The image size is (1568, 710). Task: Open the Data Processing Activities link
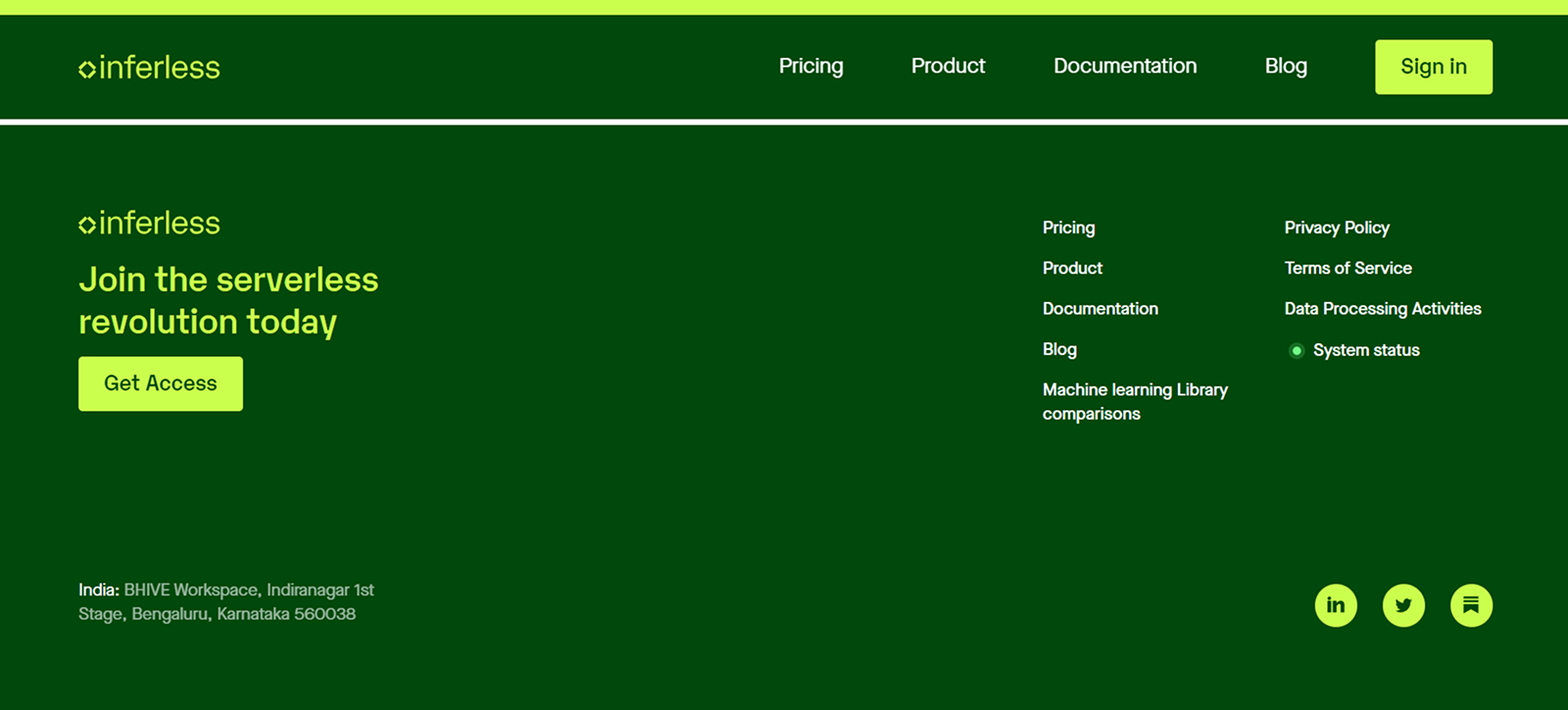1383,309
